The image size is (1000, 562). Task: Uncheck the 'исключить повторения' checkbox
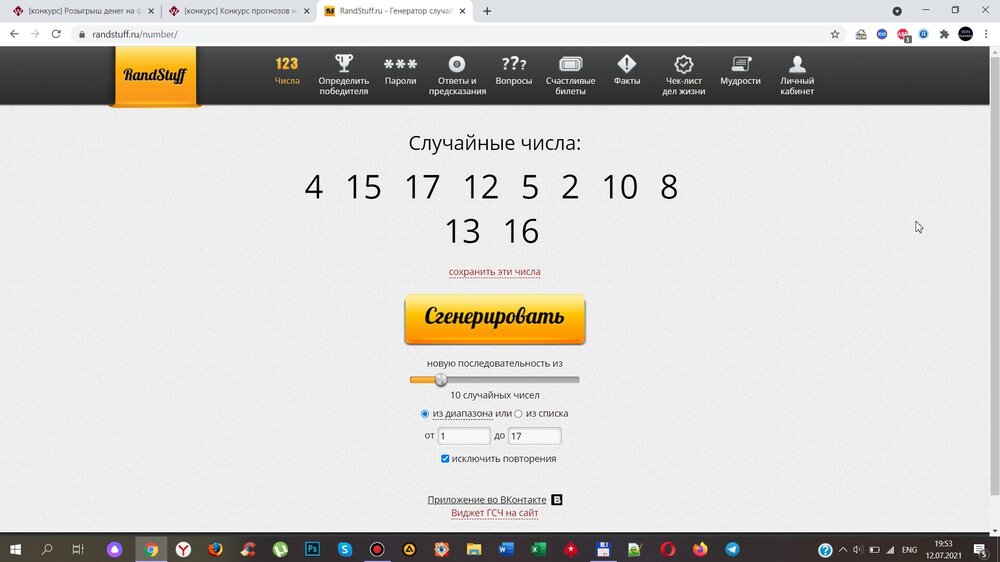[445, 459]
